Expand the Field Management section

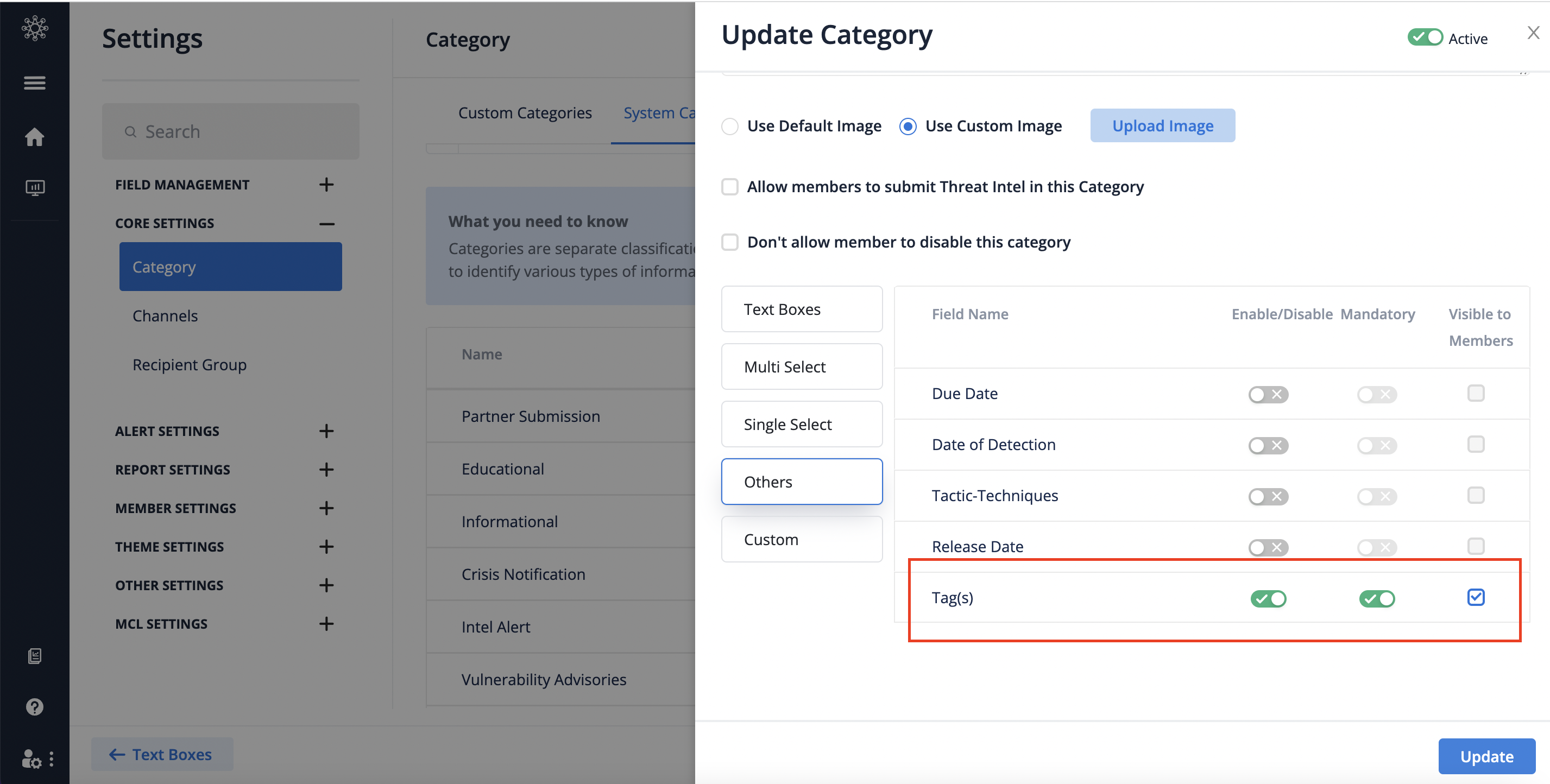(326, 185)
